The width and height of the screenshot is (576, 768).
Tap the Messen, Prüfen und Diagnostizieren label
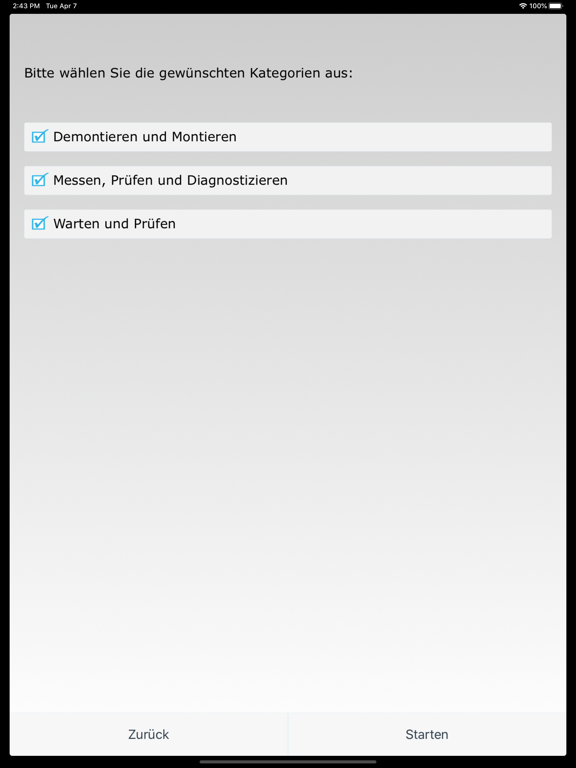point(170,180)
